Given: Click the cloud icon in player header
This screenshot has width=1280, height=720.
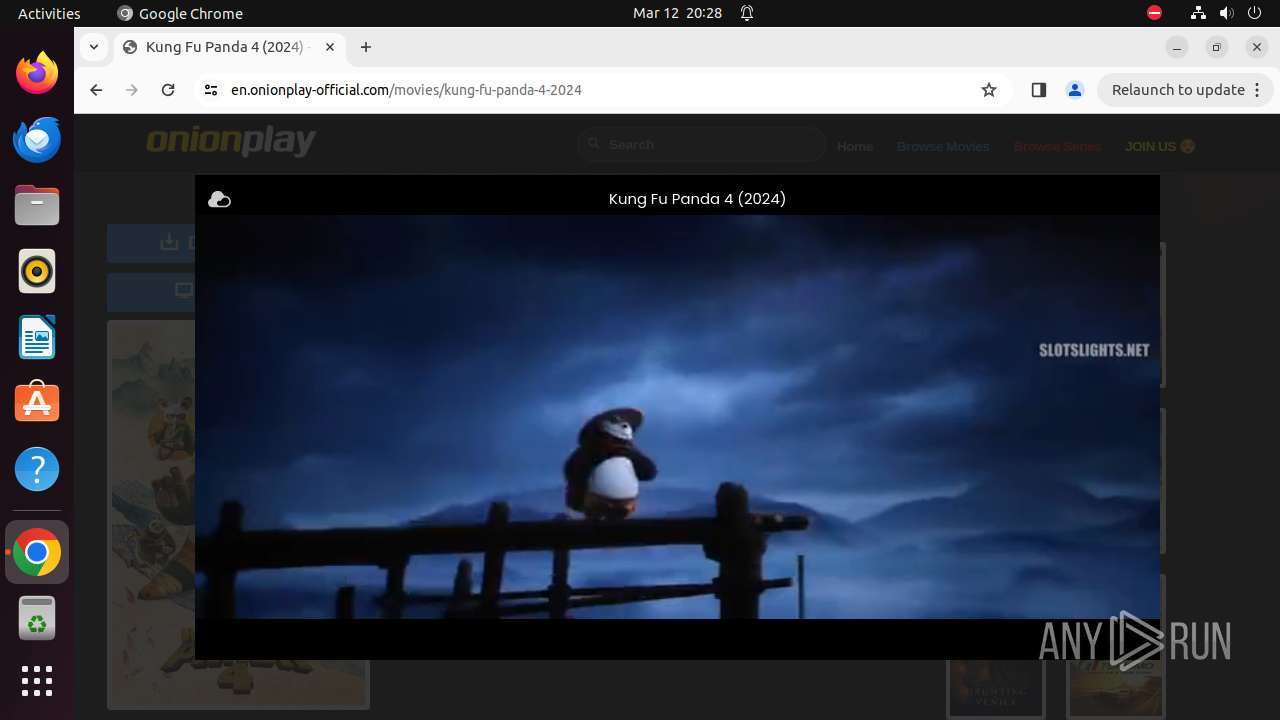Looking at the screenshot, I should click(x=219, y=200).
